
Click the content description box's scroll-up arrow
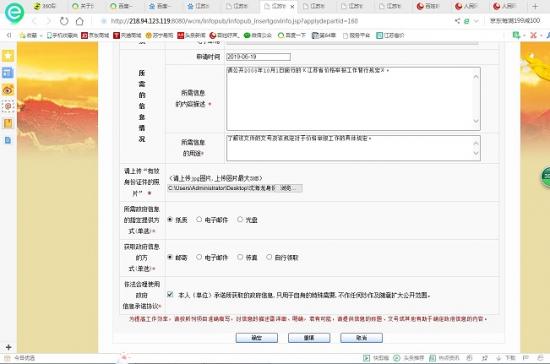[476, 76]
